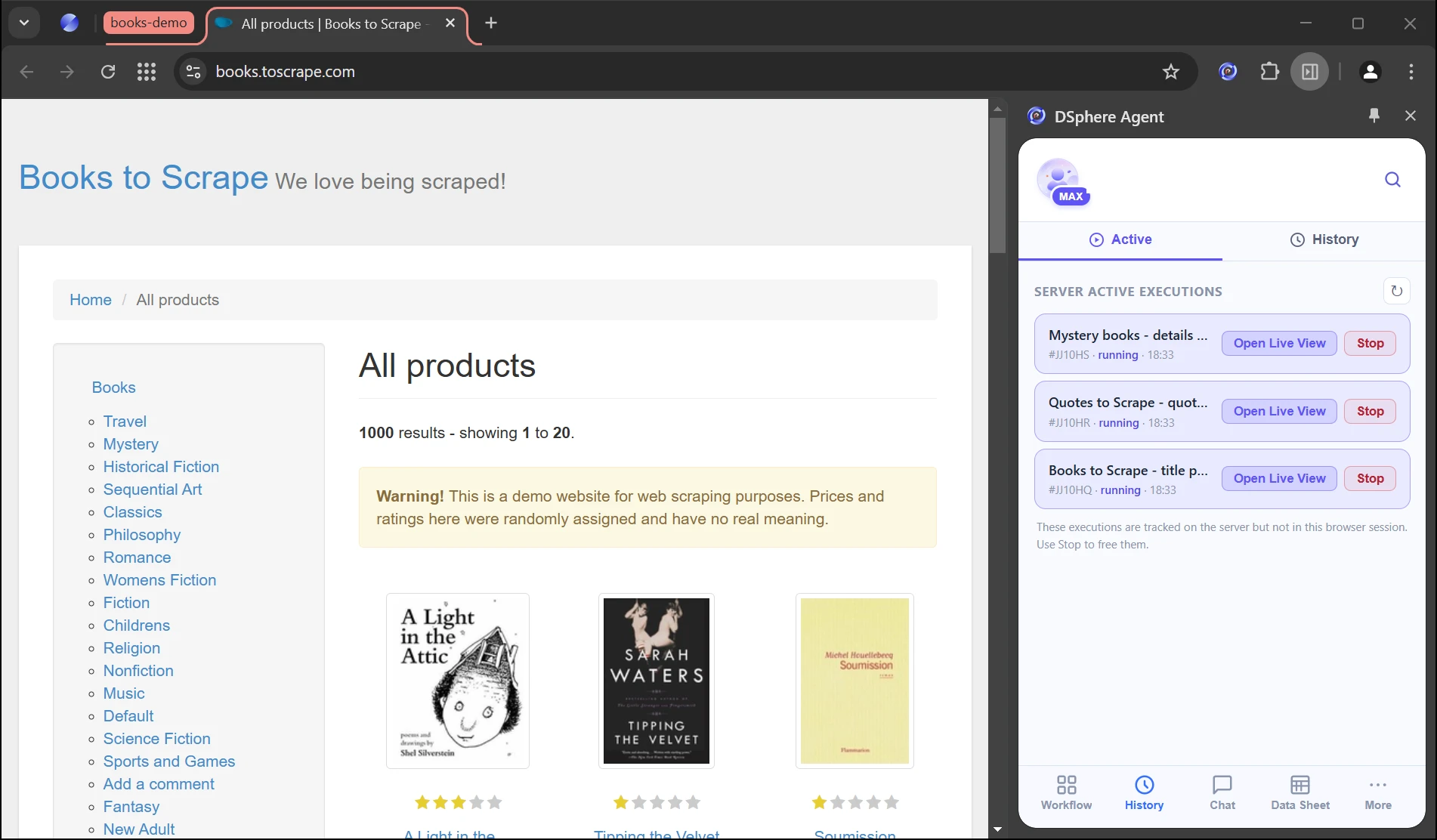Open the Workflow section in bottom nav
The height and width of the screenshot is (840, 1437).
[x=1066, y=793]
